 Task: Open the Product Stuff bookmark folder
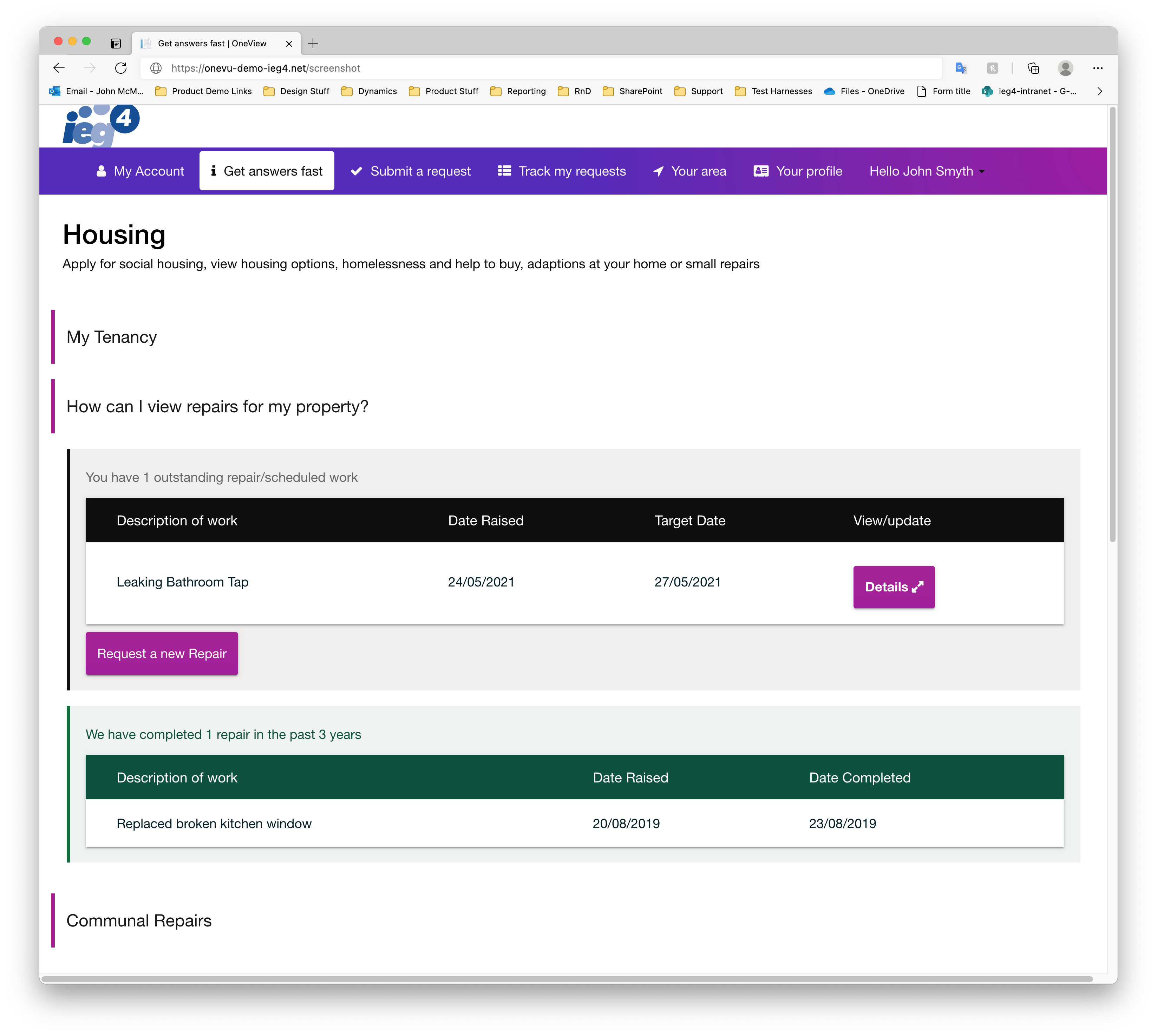coord(444,91)
